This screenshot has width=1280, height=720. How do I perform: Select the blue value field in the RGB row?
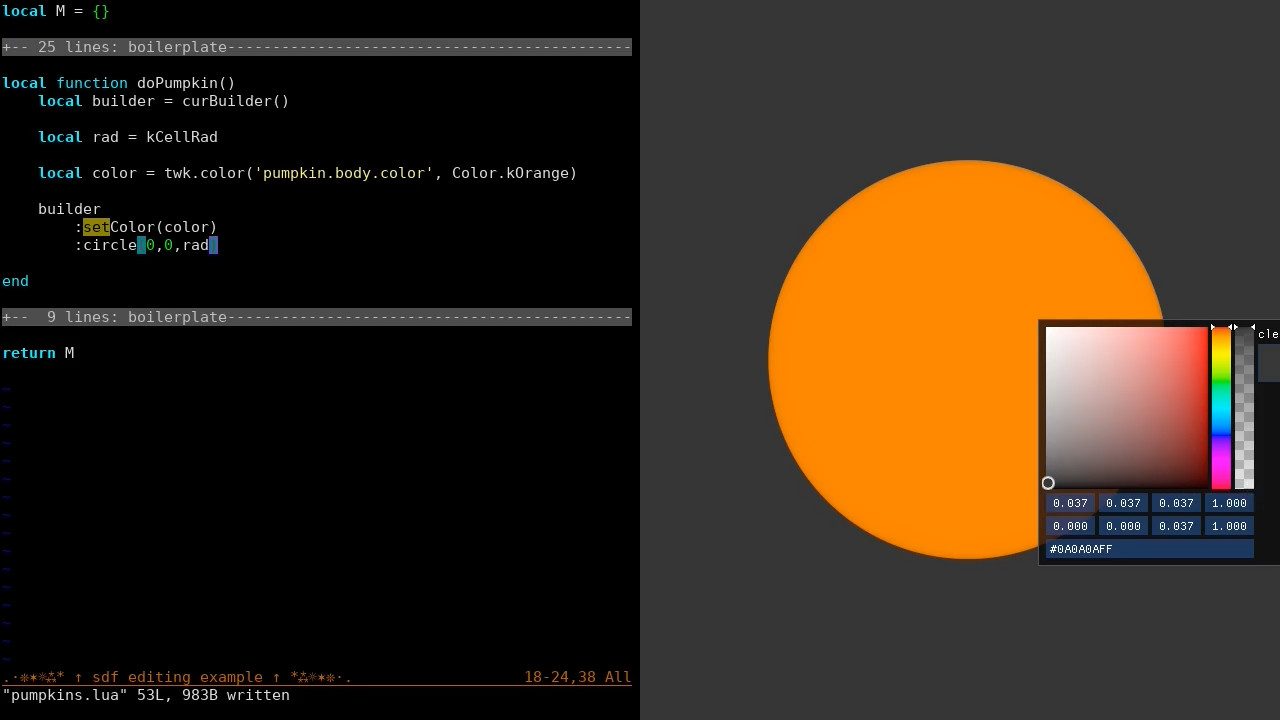click(x=1176, y=503)
